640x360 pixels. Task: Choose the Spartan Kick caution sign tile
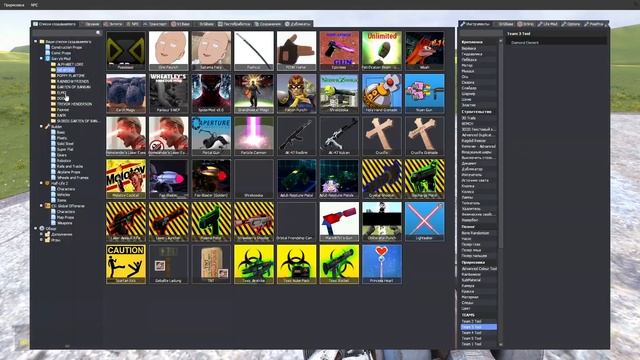tap(126, 264)
